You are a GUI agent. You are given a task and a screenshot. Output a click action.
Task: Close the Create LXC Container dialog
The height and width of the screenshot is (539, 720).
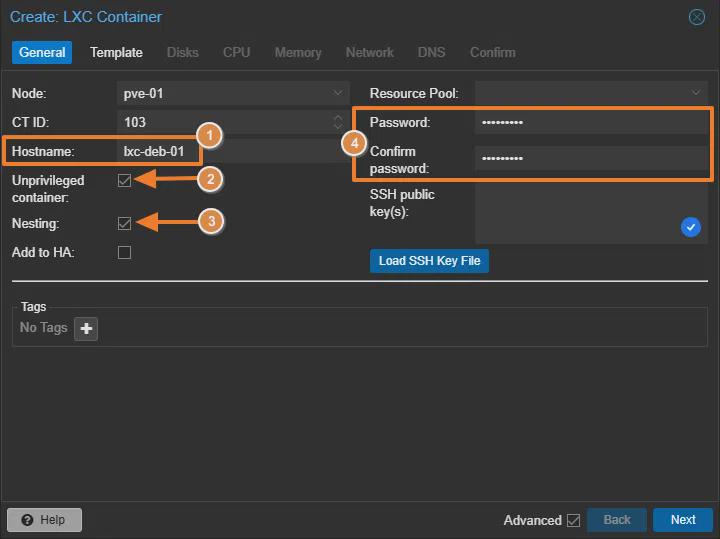click(x=697, y=17)
